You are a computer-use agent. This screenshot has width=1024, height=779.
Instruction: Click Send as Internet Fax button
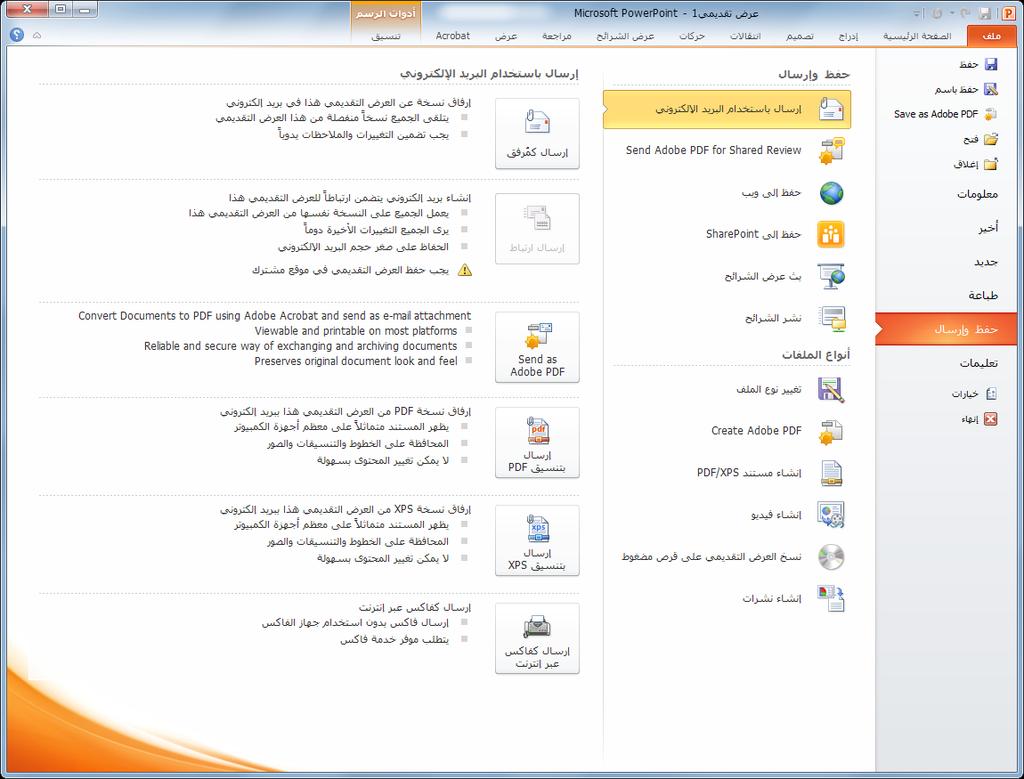[x=537, y=639]
